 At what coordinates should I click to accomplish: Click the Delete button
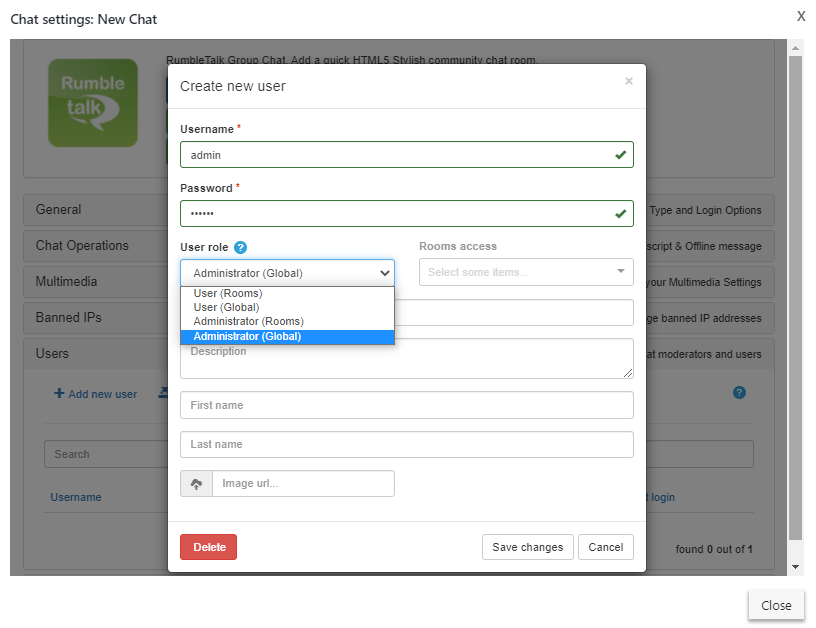[x=208, y=547]
